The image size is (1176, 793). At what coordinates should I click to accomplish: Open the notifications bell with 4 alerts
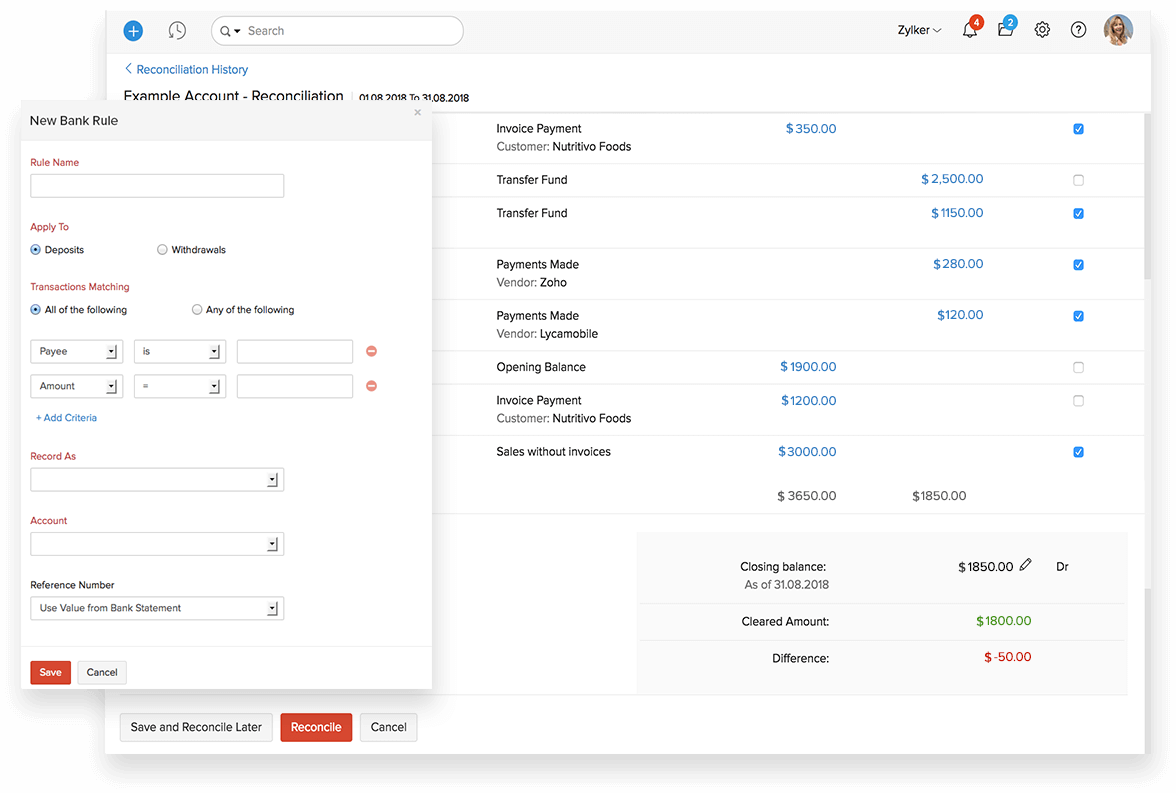[x=968, y=30]
